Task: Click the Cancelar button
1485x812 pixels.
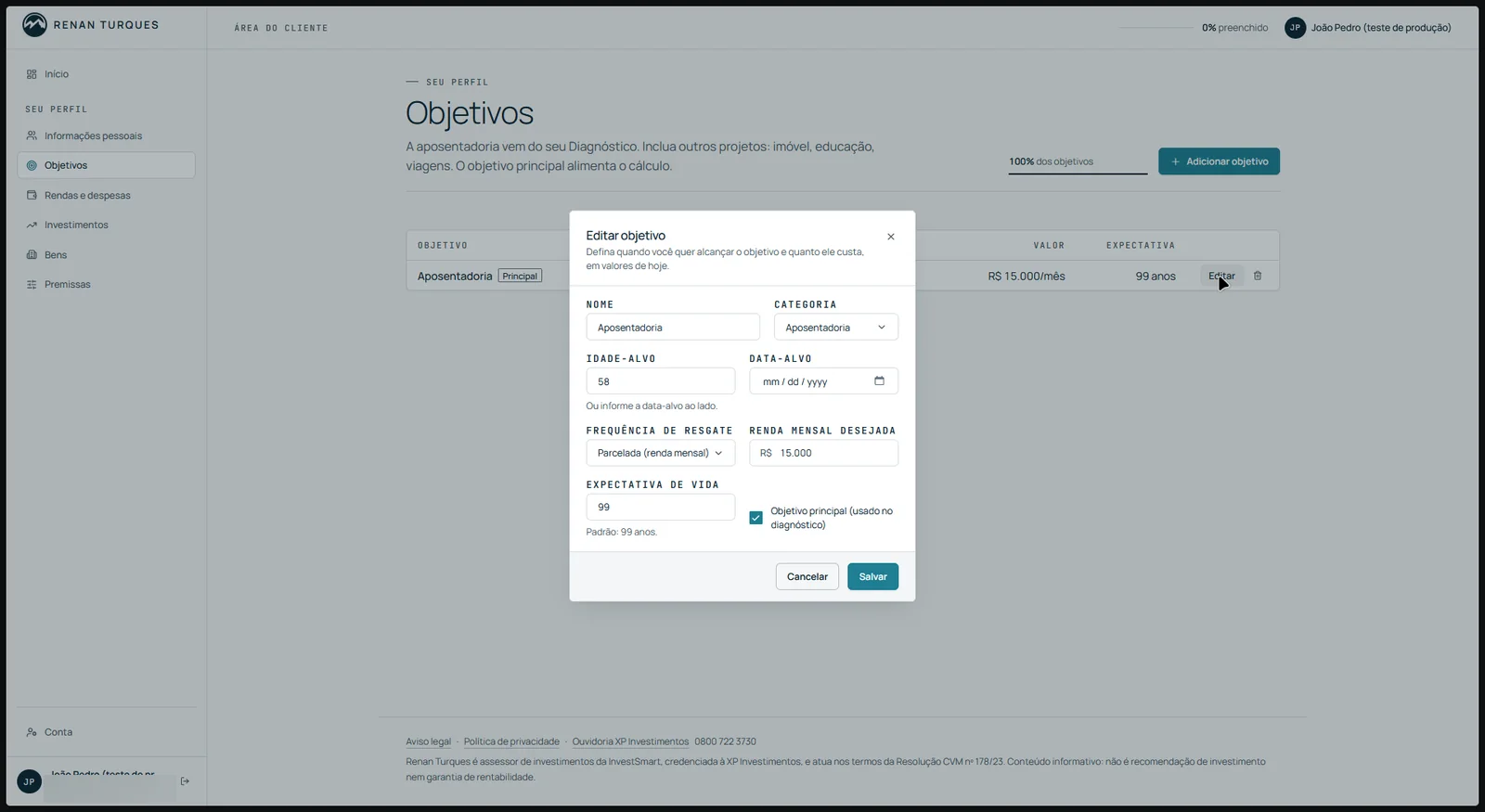Action: (807, 576)
